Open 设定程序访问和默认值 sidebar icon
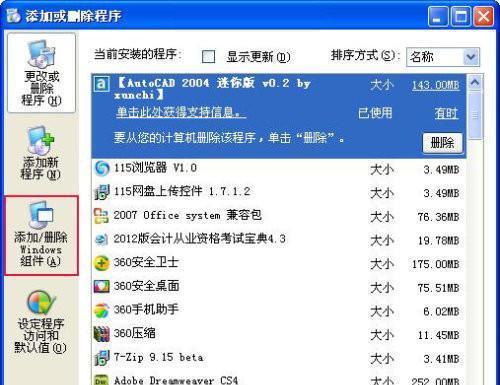This screenshot has width=500, height=385. tap(40, 321)
